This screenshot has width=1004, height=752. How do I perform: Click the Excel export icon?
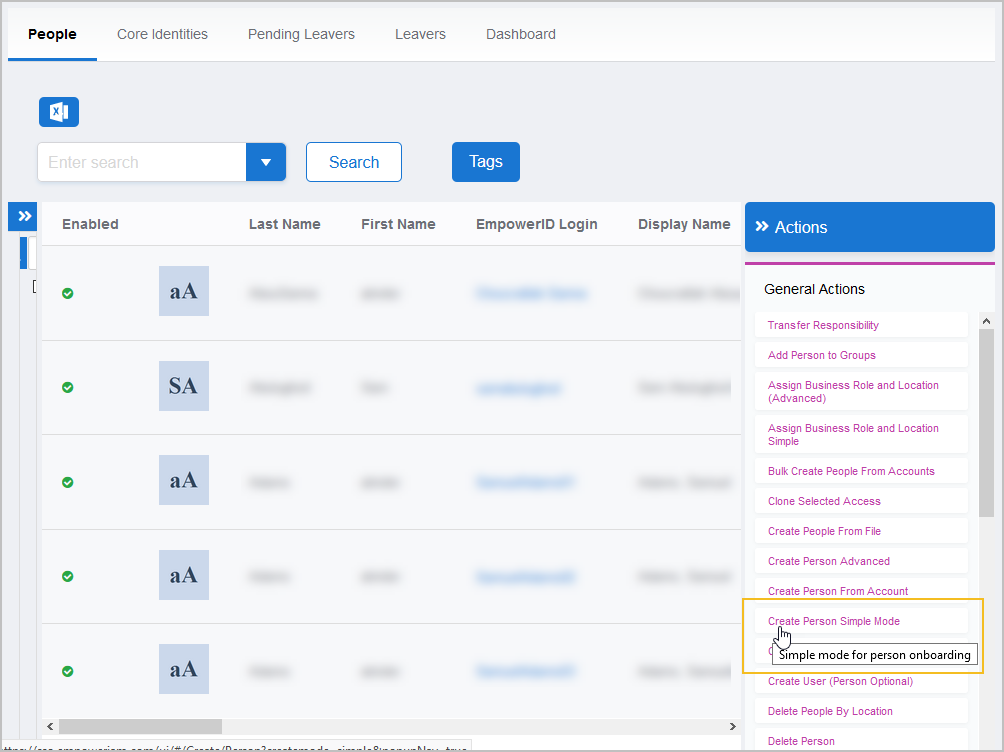click(59, 112)
